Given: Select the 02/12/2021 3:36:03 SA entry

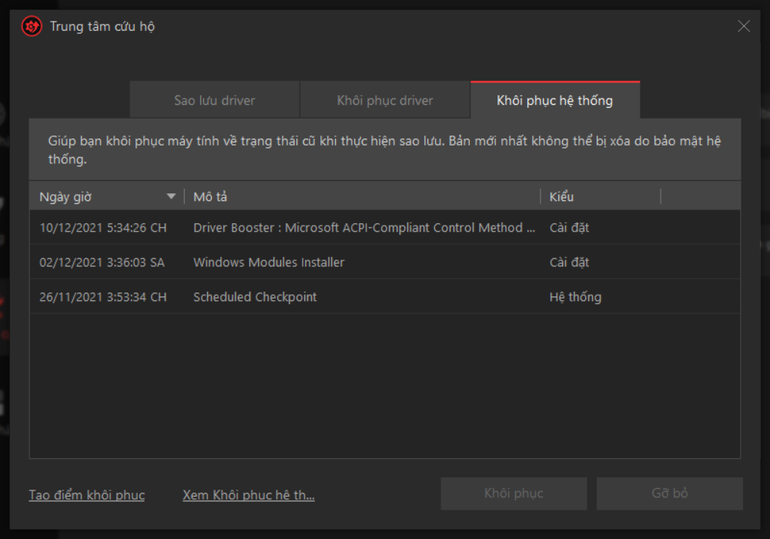Looking at the screenshot, I should coord(385,262).
